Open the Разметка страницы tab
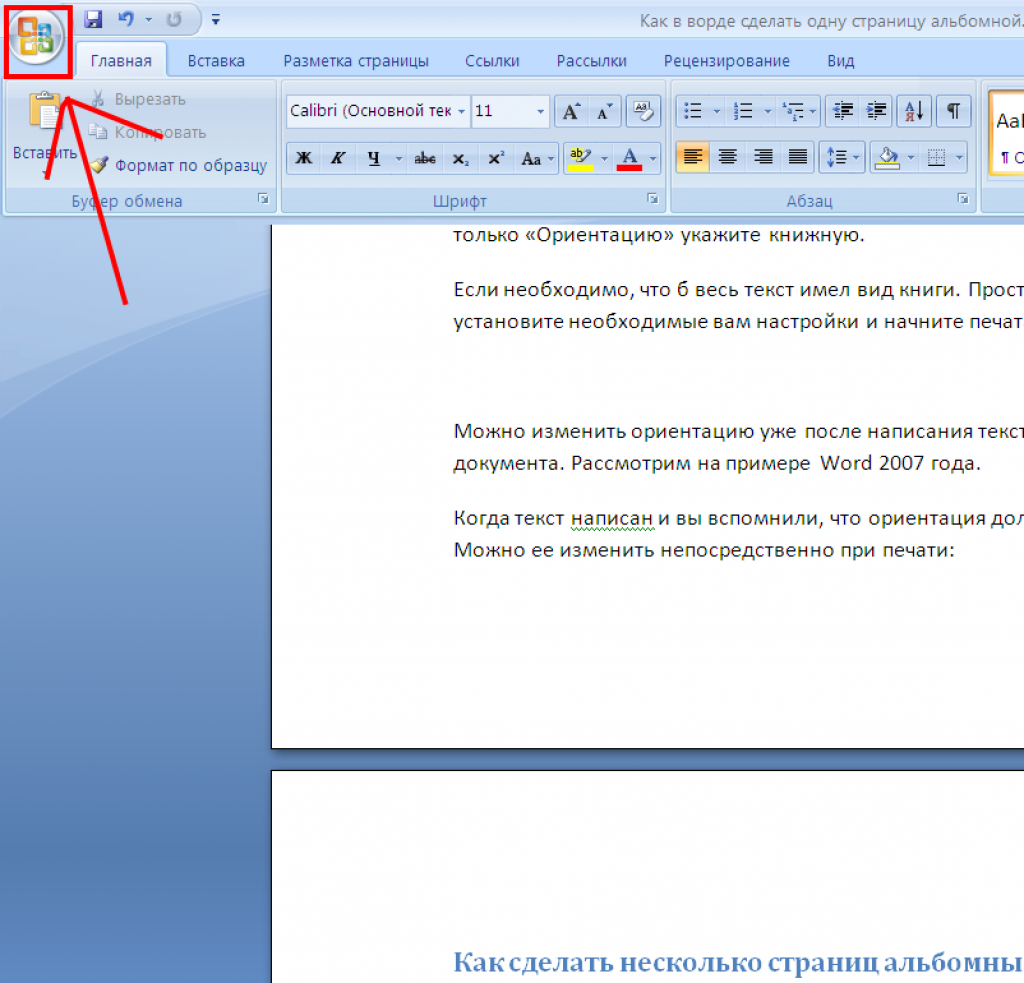 coord(356,61)
